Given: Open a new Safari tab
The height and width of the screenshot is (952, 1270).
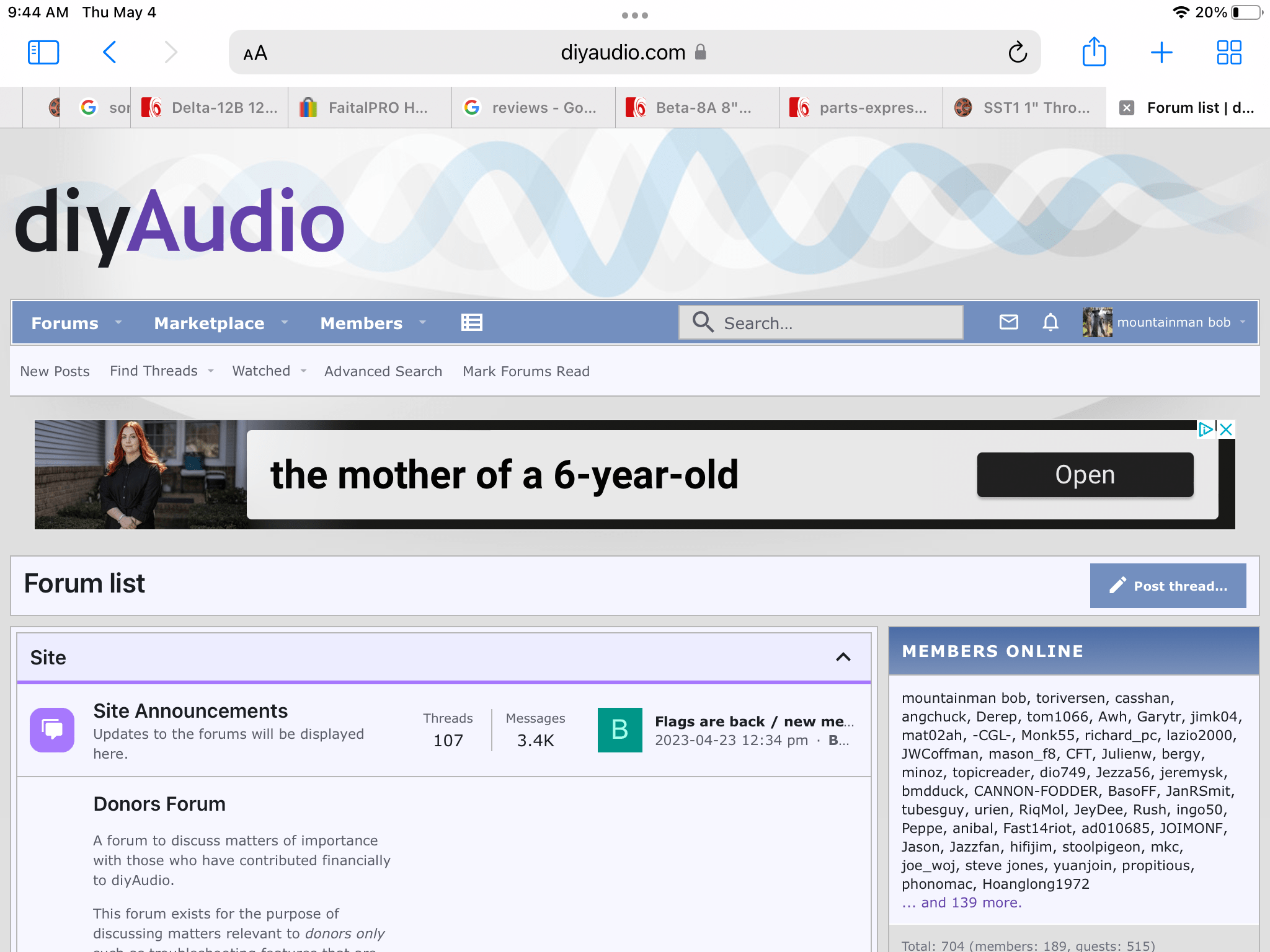Looking at the screenshot, I should pos(1161,53).
